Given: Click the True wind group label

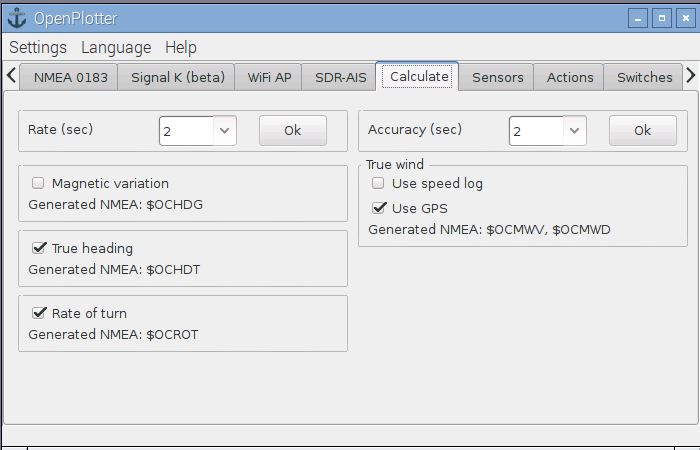Looking at the screenshot, I should (395, 164).
